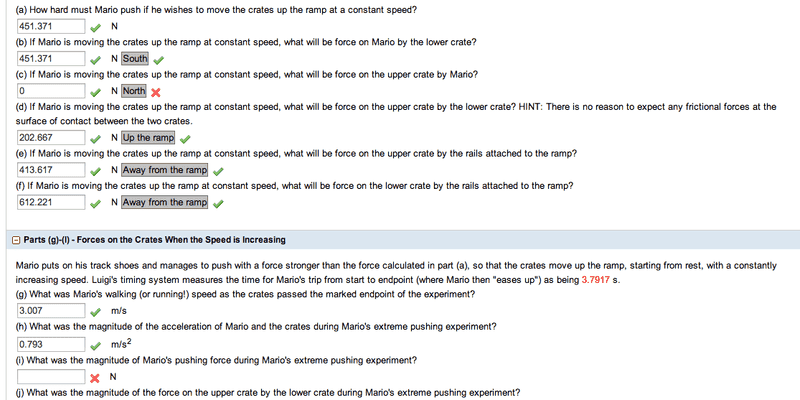Click the part (c) answer field containing 0
Viewport: 800px width, 400px height.
(50, 92)
